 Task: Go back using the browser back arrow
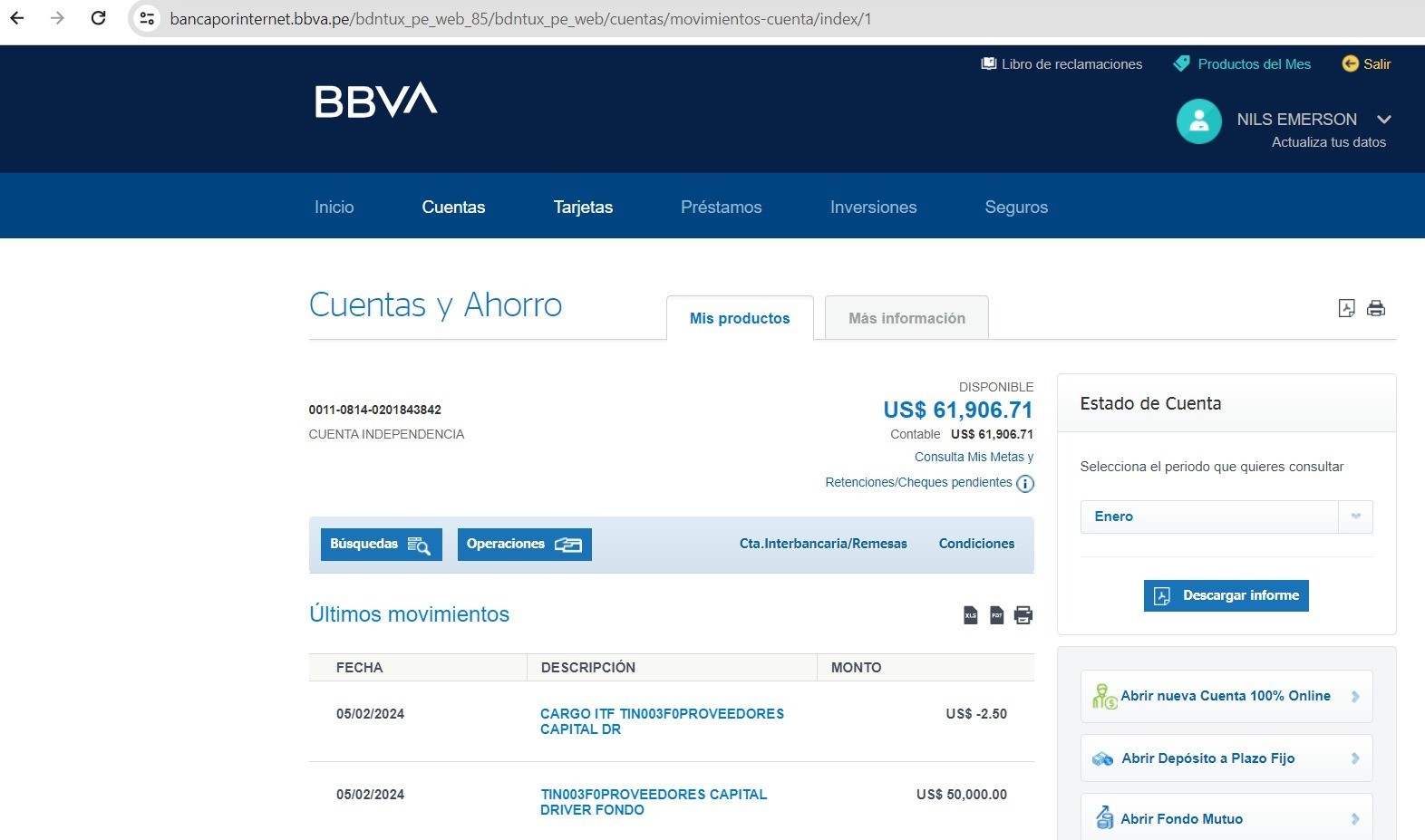[17, 18]
